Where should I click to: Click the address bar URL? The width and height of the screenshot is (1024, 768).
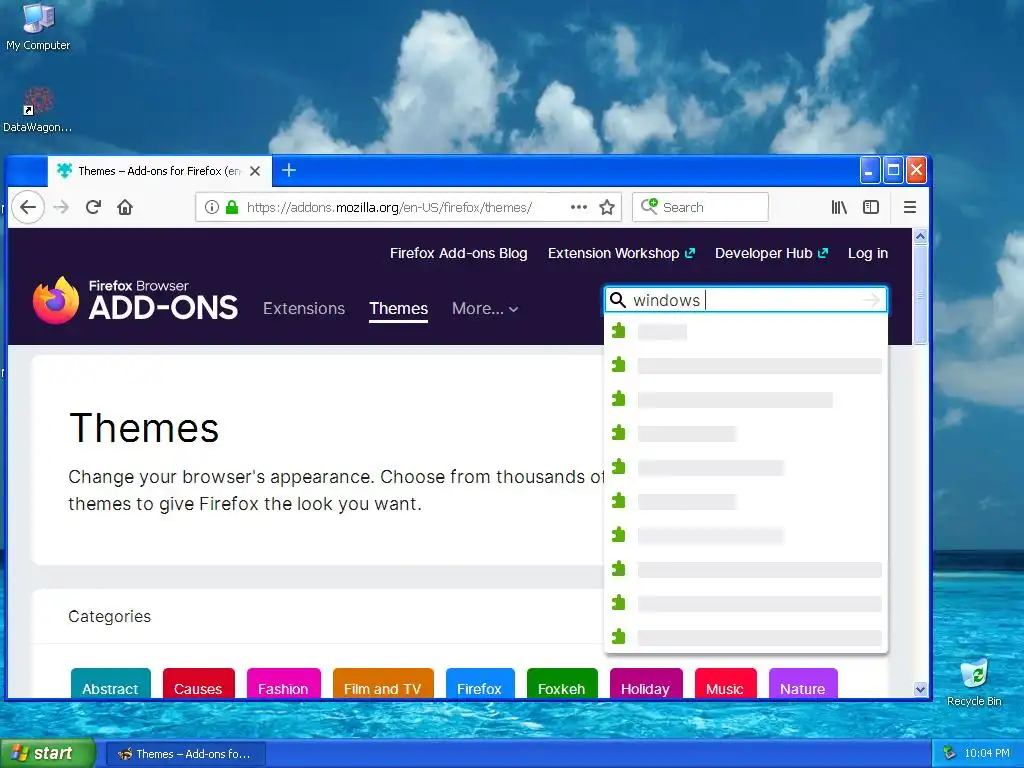click(x=389, y=207)
